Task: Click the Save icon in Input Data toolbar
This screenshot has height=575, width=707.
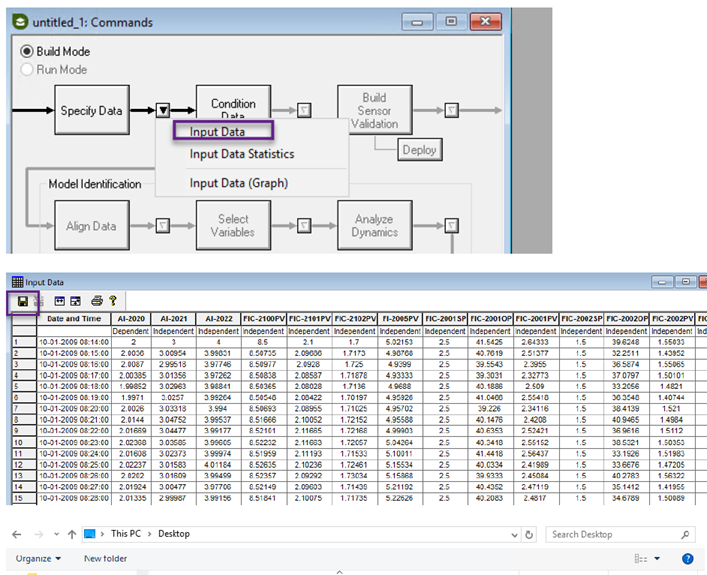Action: tap(24, 300)
